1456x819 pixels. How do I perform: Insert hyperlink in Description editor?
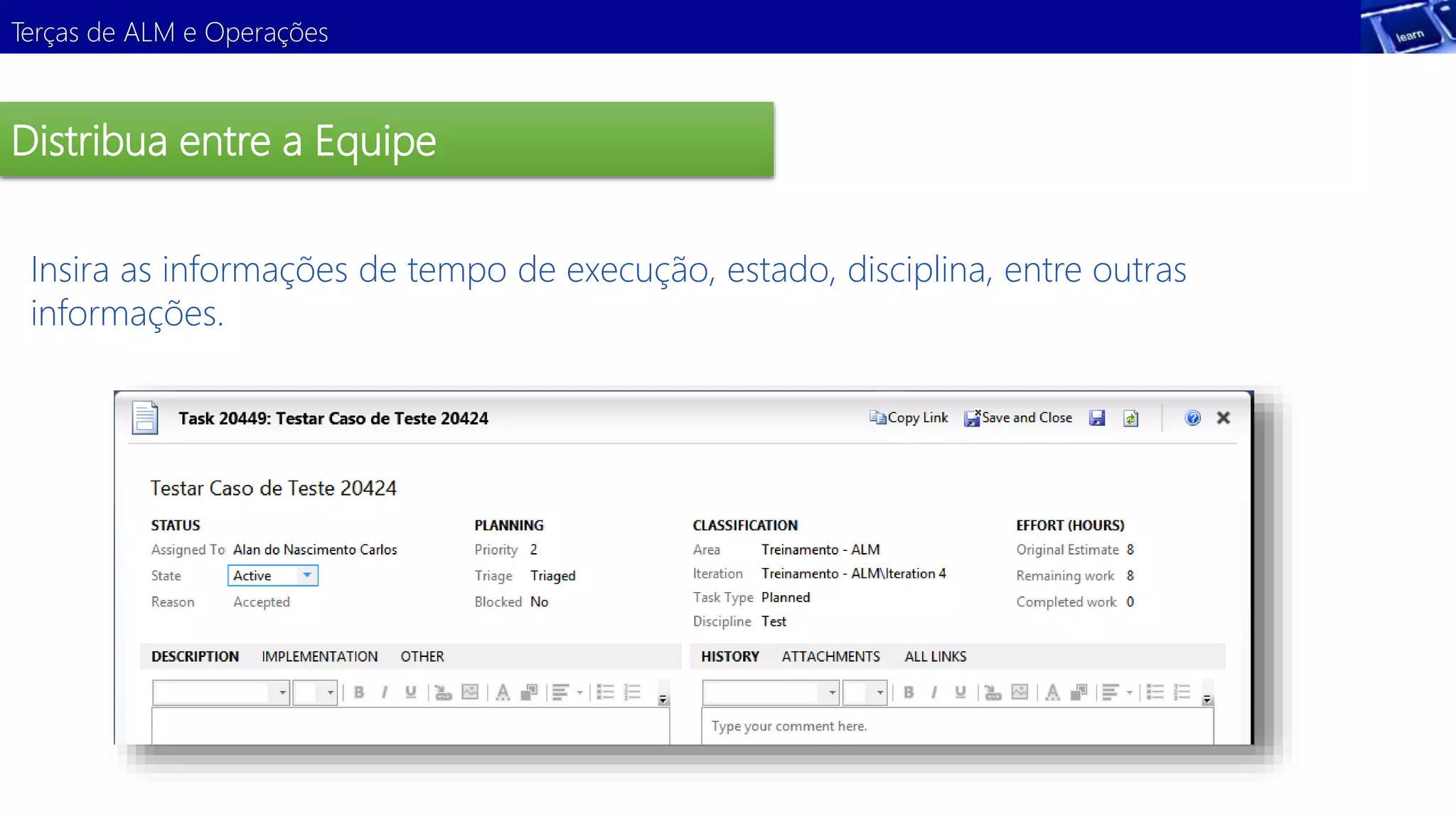click(444, 692)
